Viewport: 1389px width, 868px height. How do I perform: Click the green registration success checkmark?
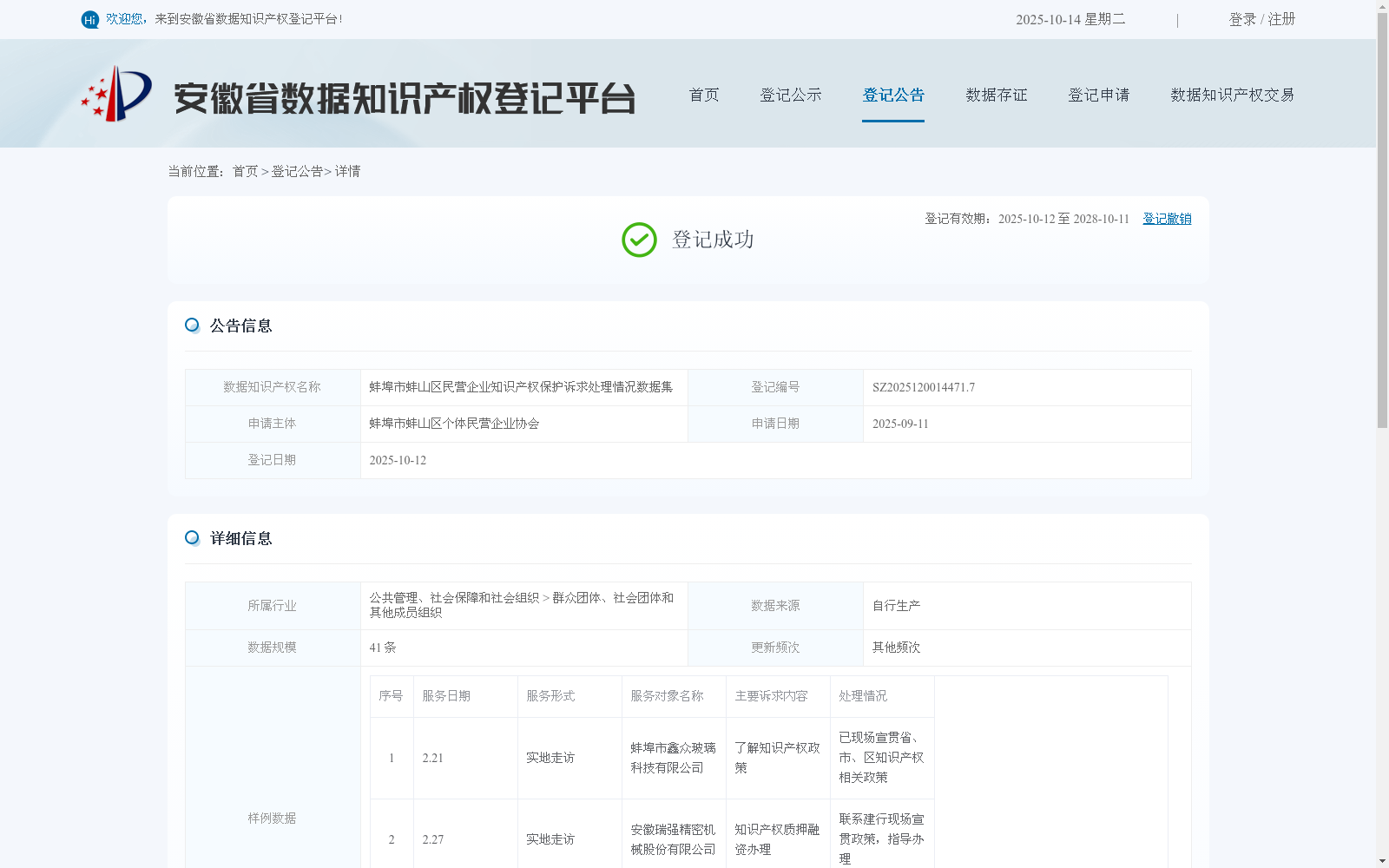pos(639,240)
